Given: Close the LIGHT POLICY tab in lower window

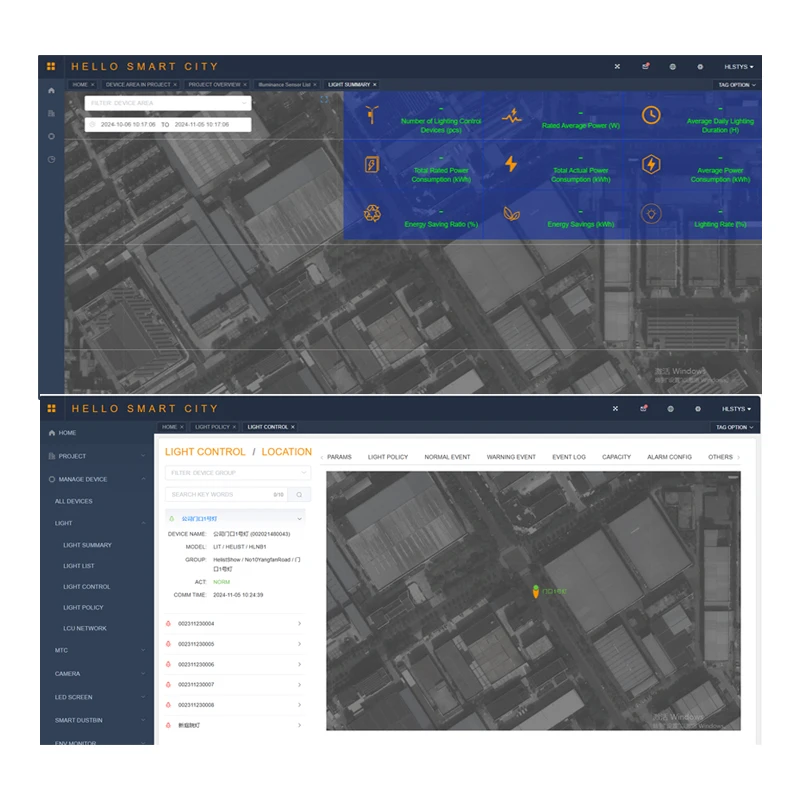Looking at the screenshot, I should click(x=235, y=427).
